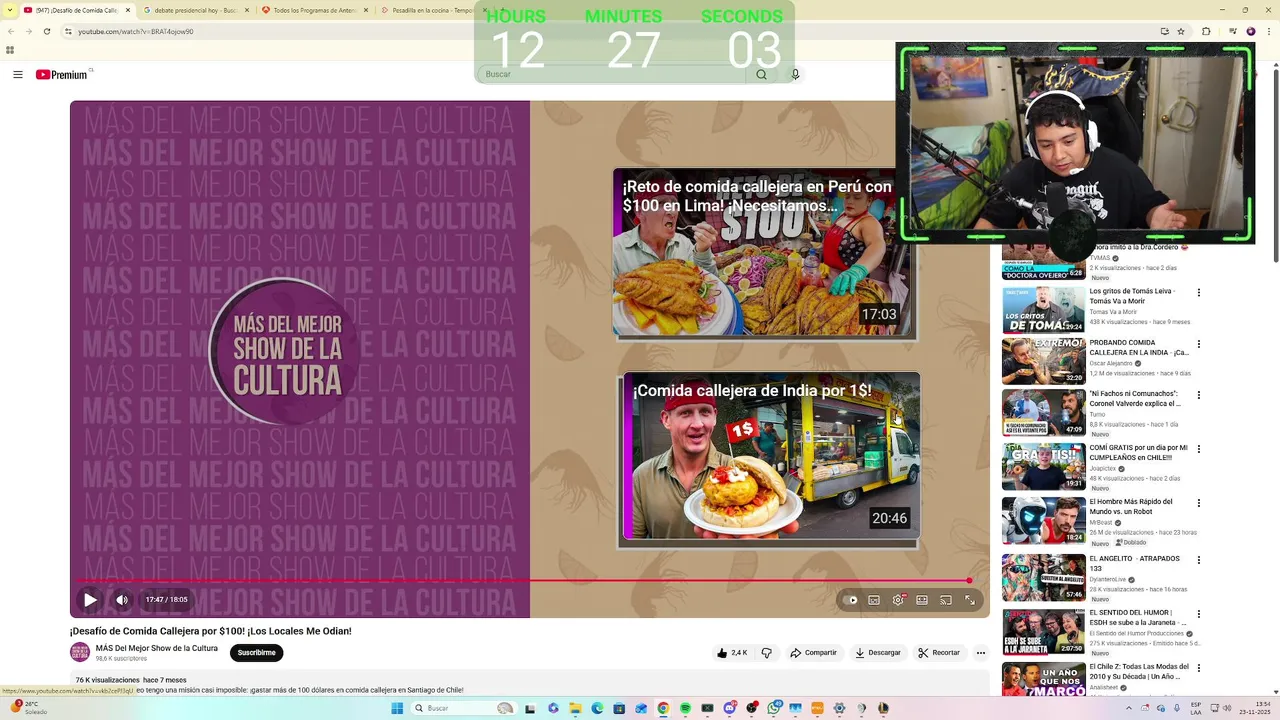Open Los gritos de Tomás Leiva thumbnail
Viewport: 1280px width, 720px height.
pos(1044,310)
